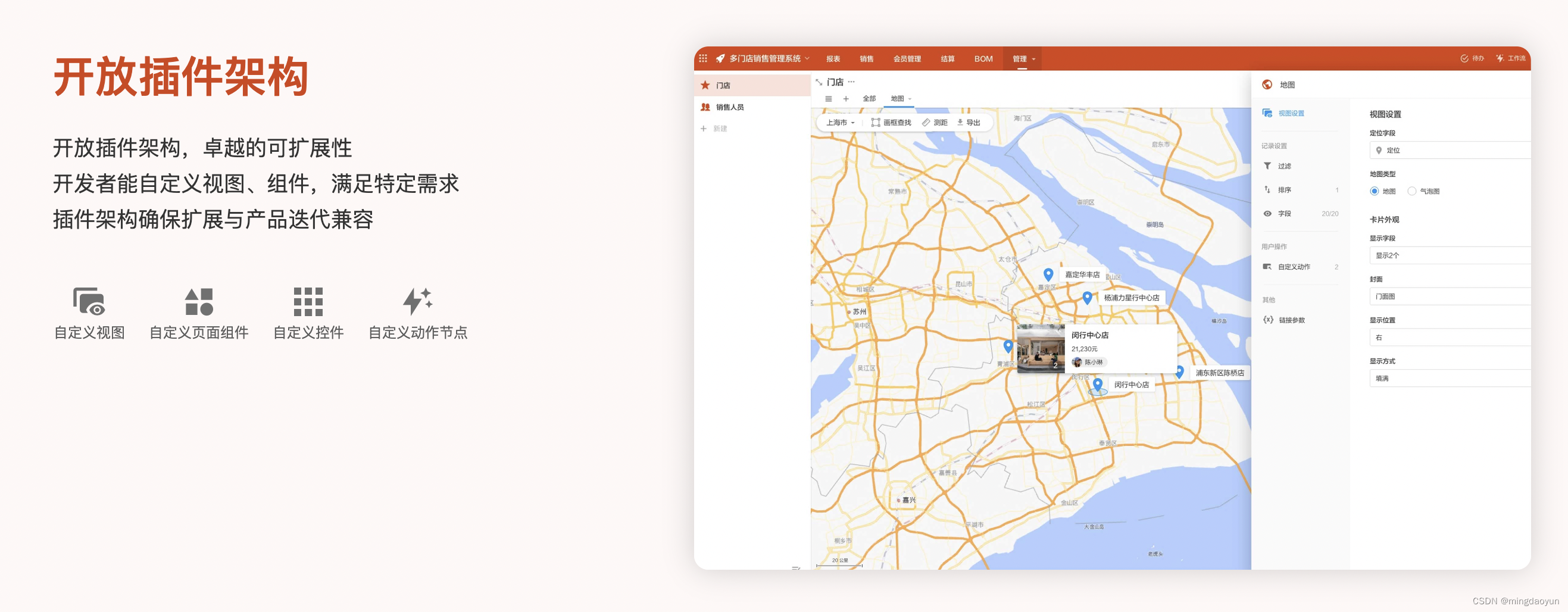This screenshot has height=612, width=1568.
Task: Click 新建 to add a worksheet
Action: click(x=714, y=129)
